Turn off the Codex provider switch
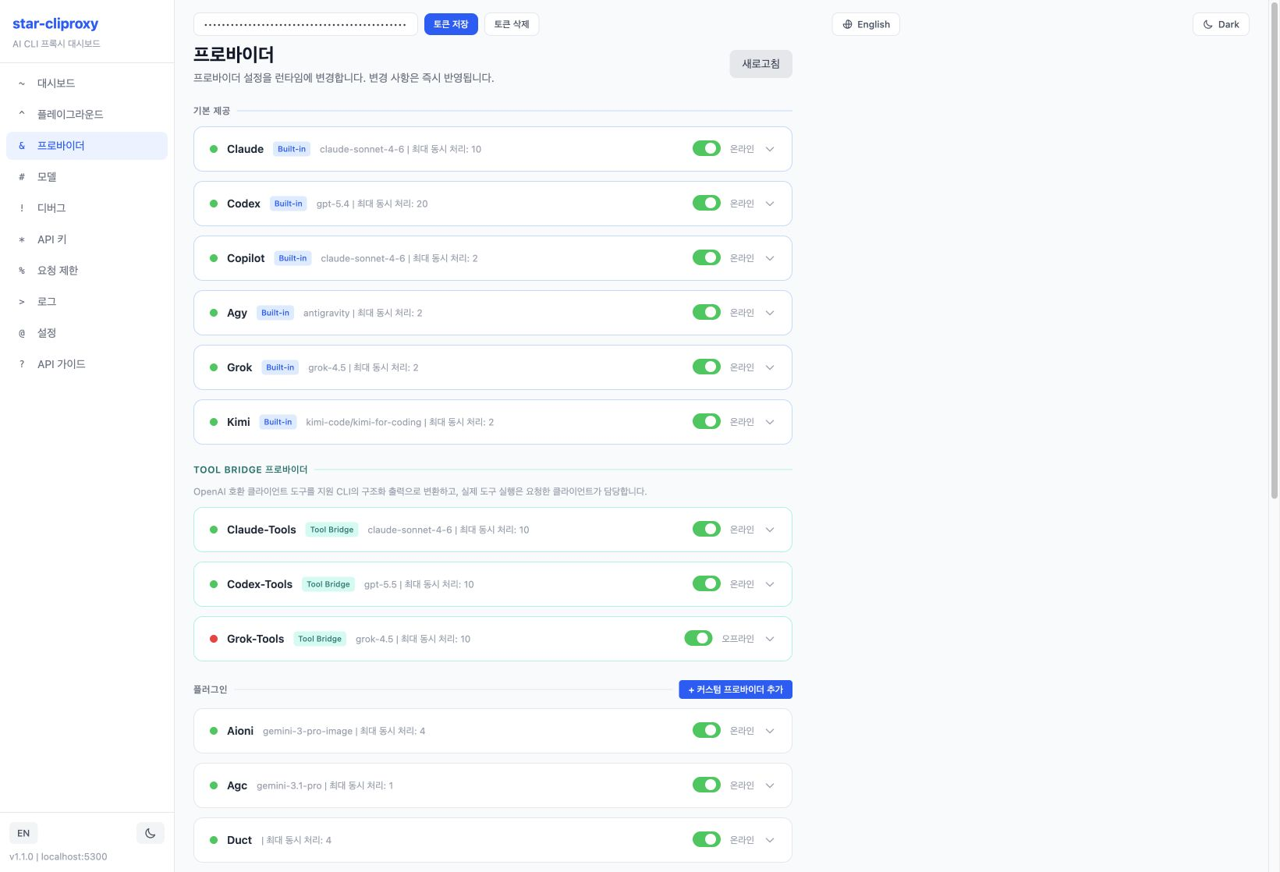 (706, 203)
